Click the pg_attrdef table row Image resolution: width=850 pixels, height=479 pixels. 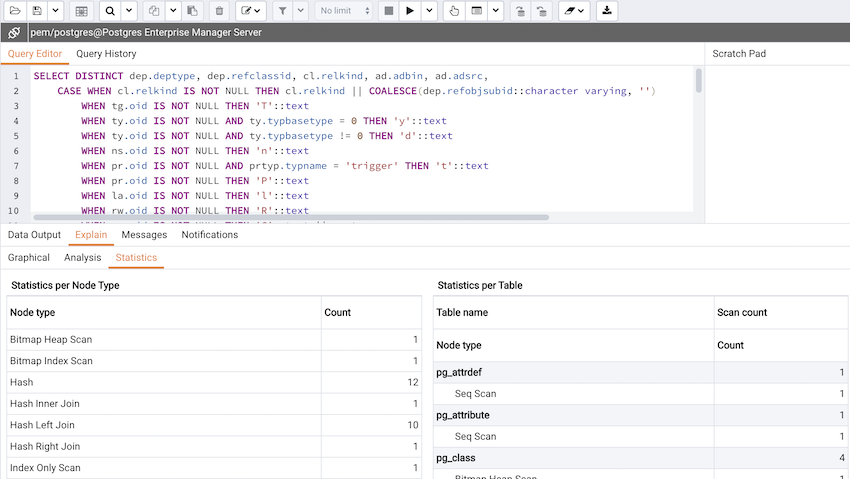[641, 372]
